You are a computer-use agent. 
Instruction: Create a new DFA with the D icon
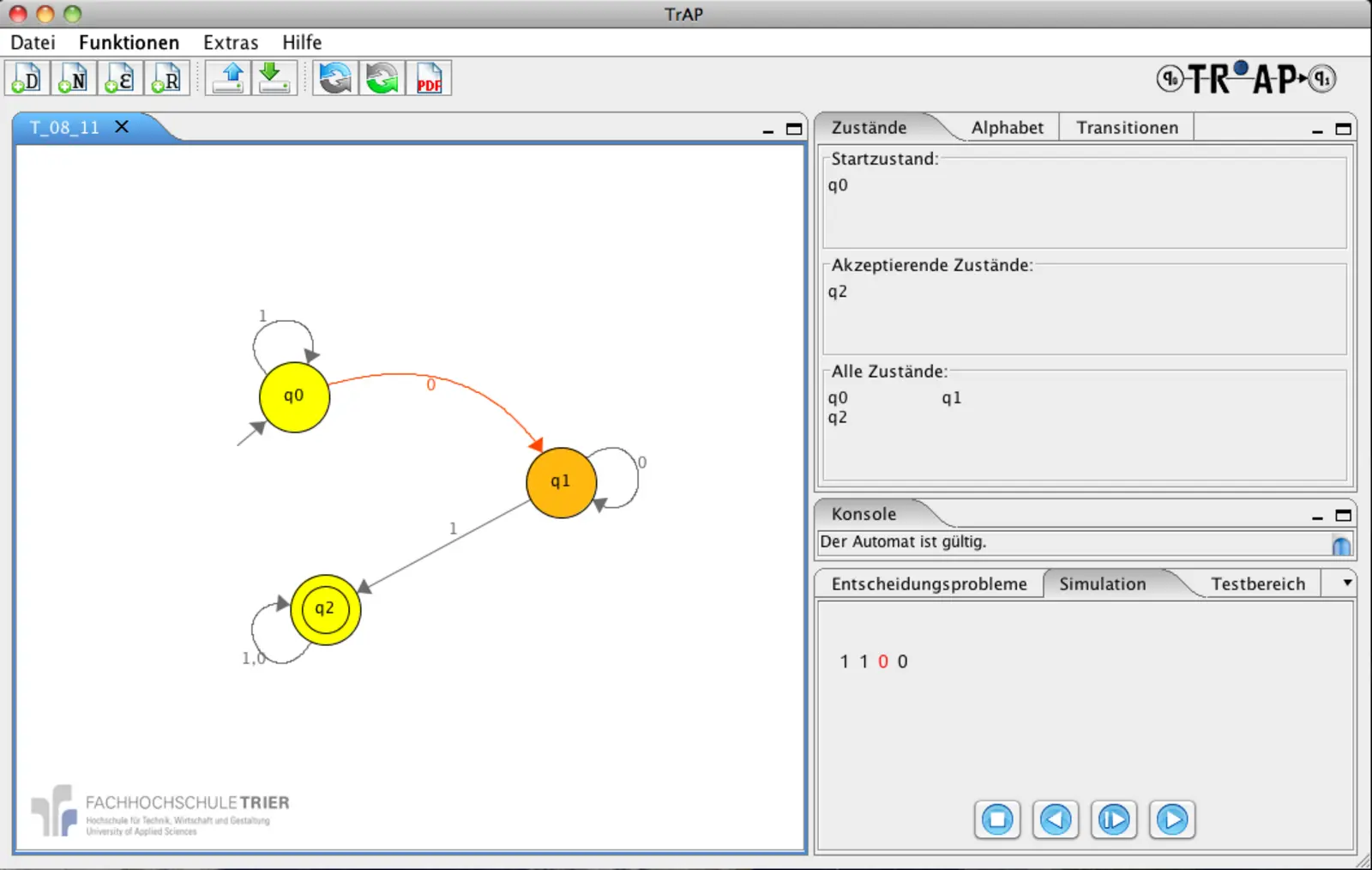click(x=27, y=79)
